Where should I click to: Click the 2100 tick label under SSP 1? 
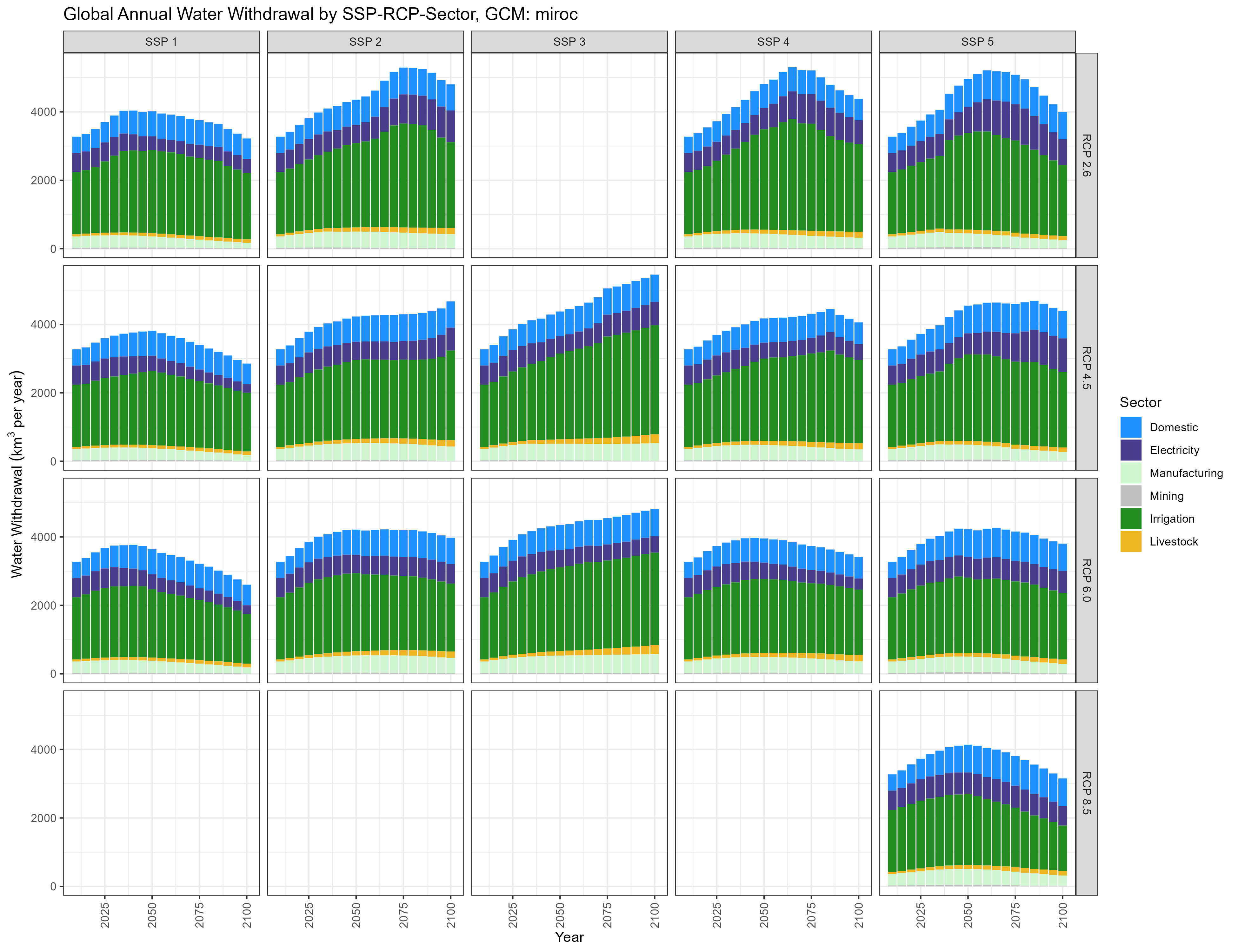tap(247, 915)
